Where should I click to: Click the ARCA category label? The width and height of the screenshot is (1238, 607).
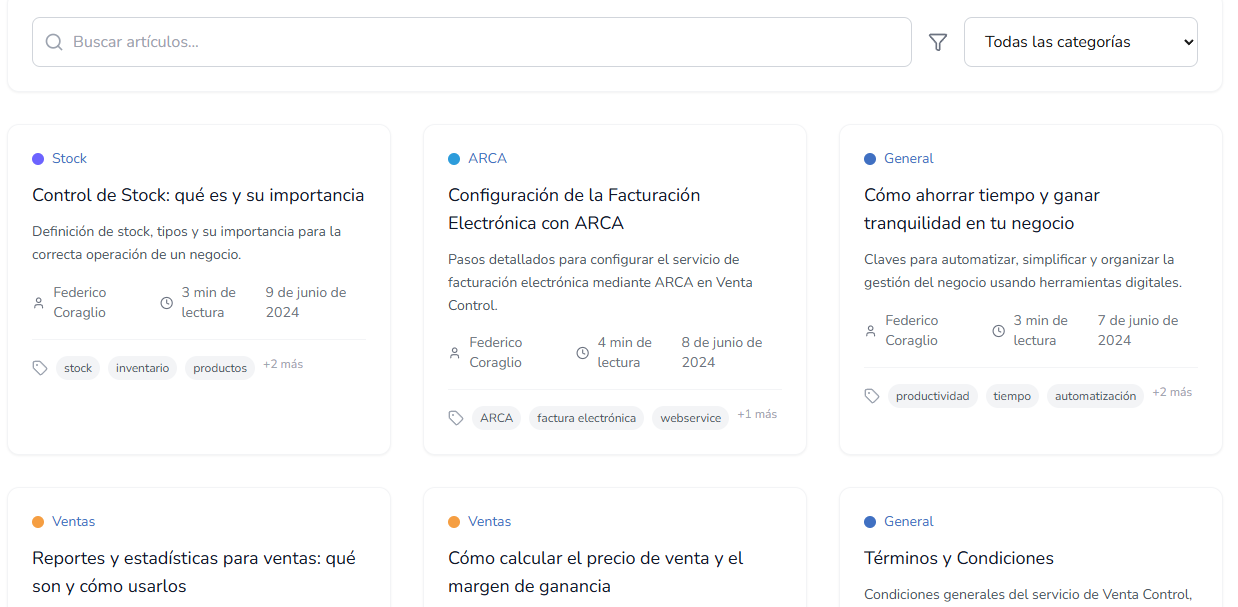[488, 158]
